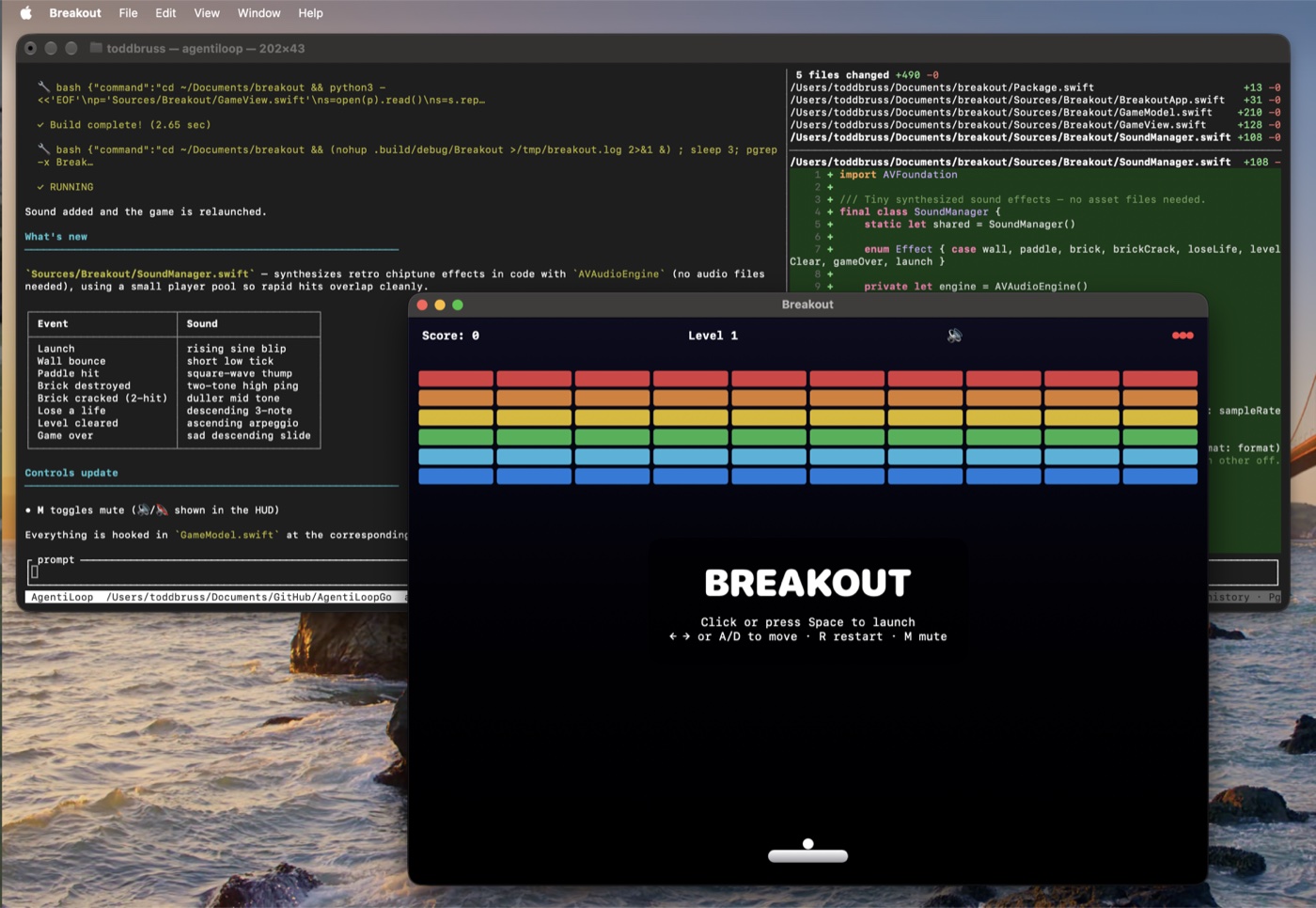Click the 'Brick cracked (2-hit)' table cell
The image size is (1316, 908).
click(x=102, y=399)
